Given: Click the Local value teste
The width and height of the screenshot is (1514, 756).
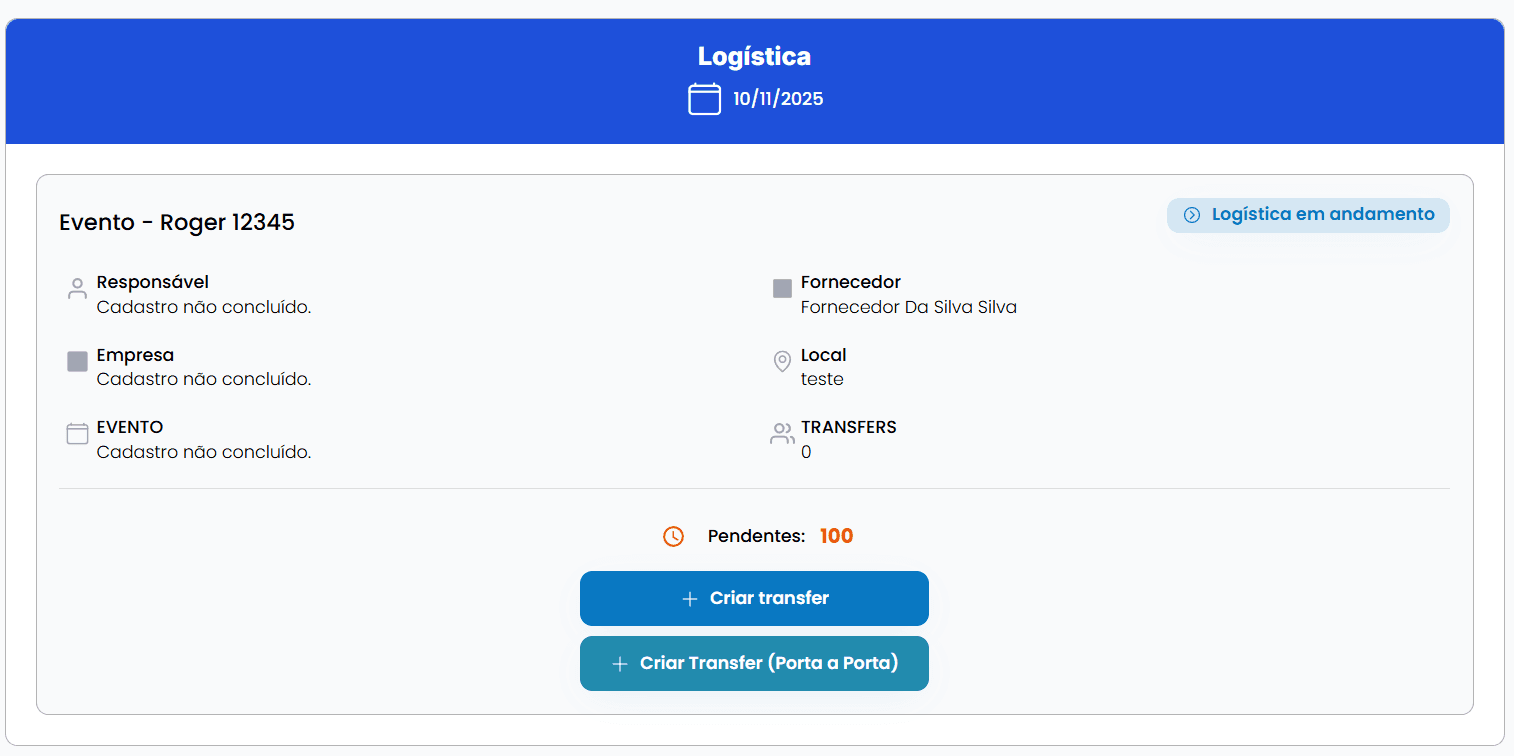Looking at the screenshot, I should click(822, 380).
